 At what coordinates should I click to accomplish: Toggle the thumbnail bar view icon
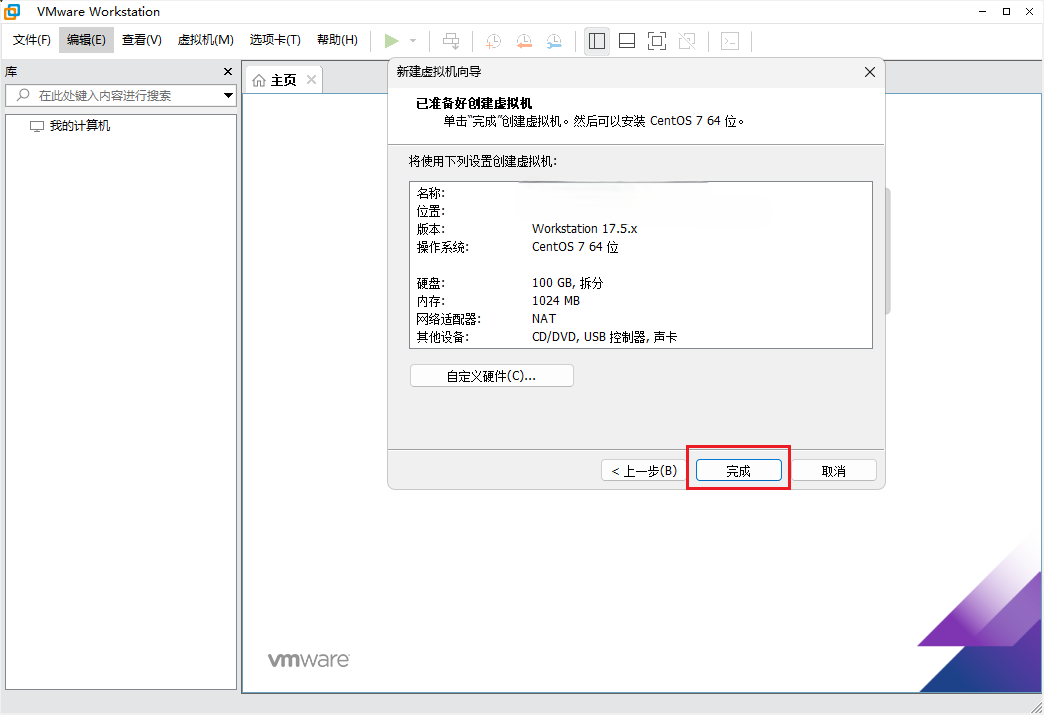coord(627,41)
